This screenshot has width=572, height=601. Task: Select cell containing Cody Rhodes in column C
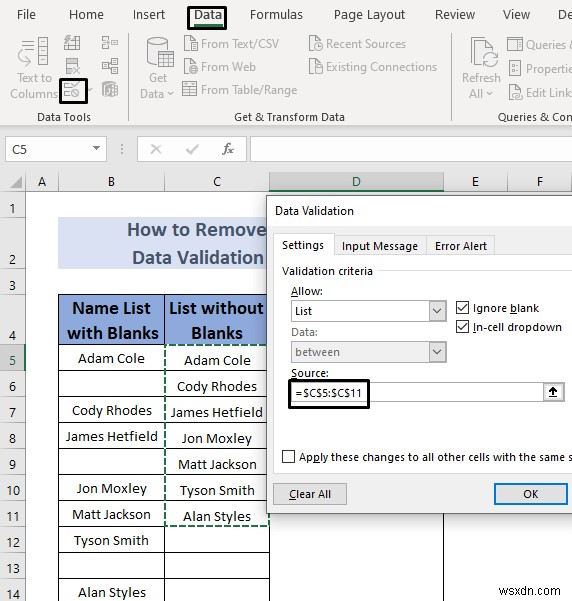[217, 384]
